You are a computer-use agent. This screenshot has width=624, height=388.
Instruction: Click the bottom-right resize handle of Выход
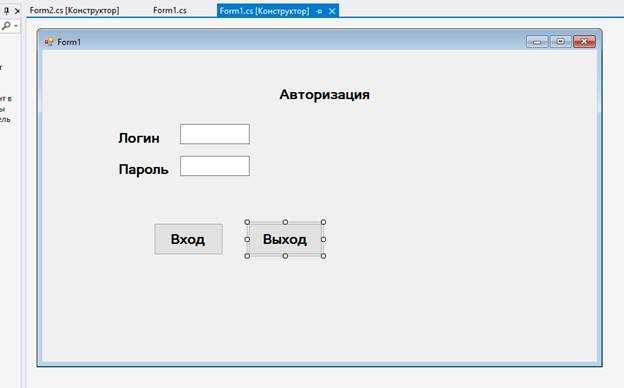[323, 256]
